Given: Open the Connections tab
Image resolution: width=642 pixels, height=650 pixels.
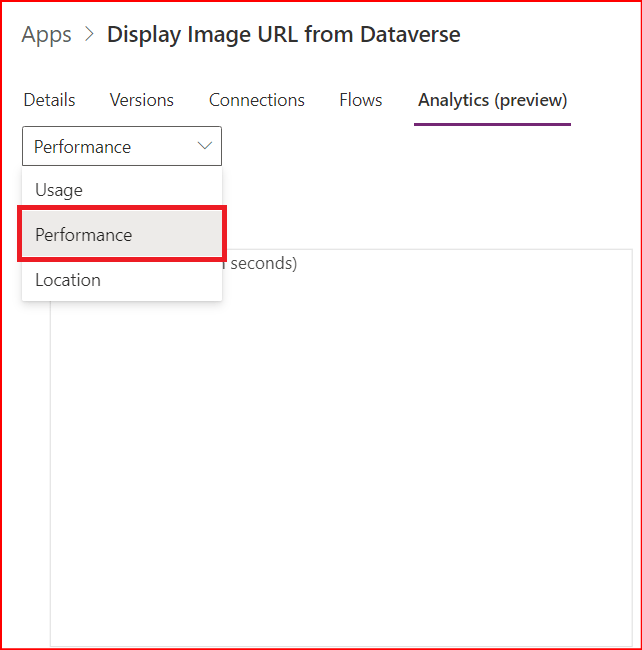Looking at the screenshot, I should 256,100.
